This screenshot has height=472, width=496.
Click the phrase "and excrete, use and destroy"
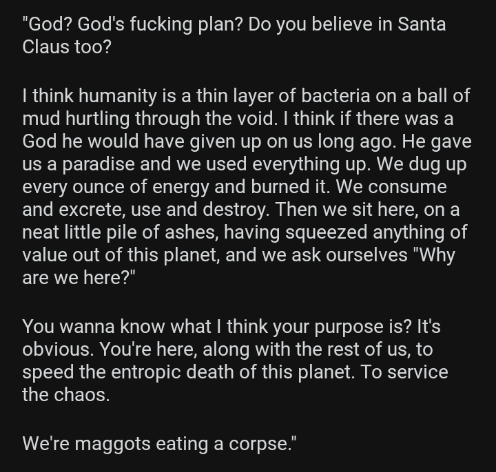pos(145,210)
